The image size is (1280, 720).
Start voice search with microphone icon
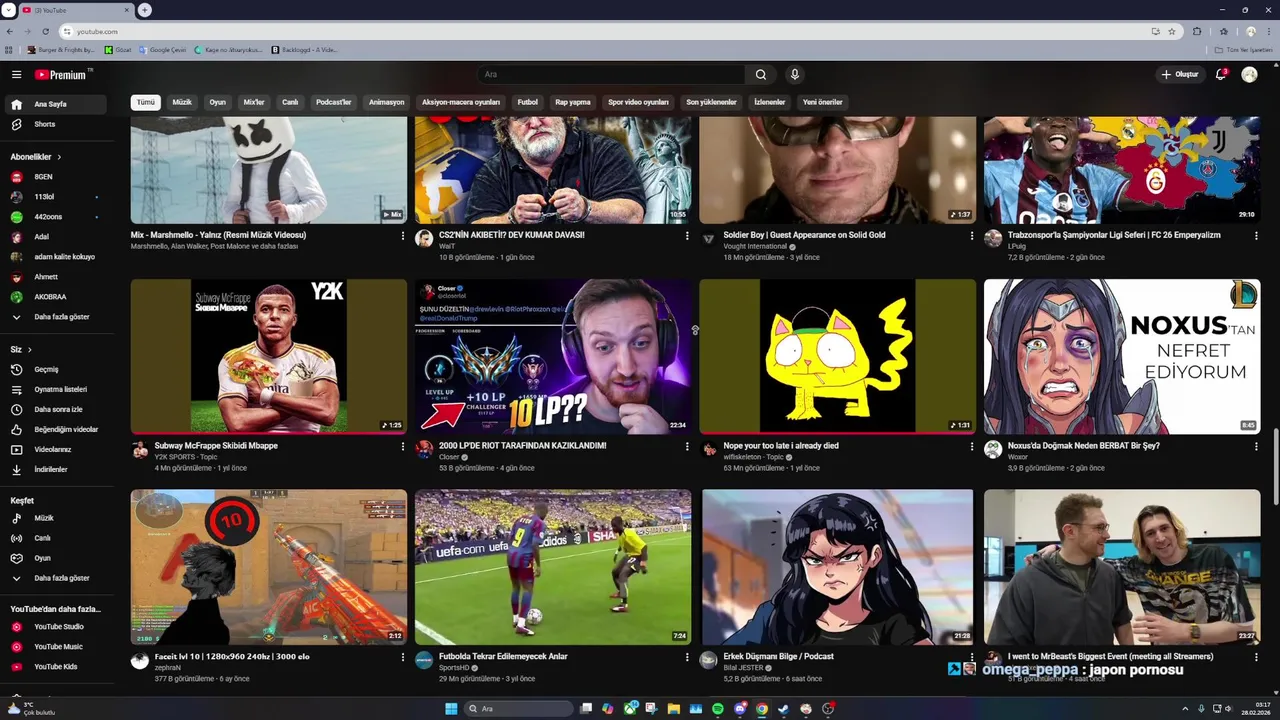click(795, 75)
